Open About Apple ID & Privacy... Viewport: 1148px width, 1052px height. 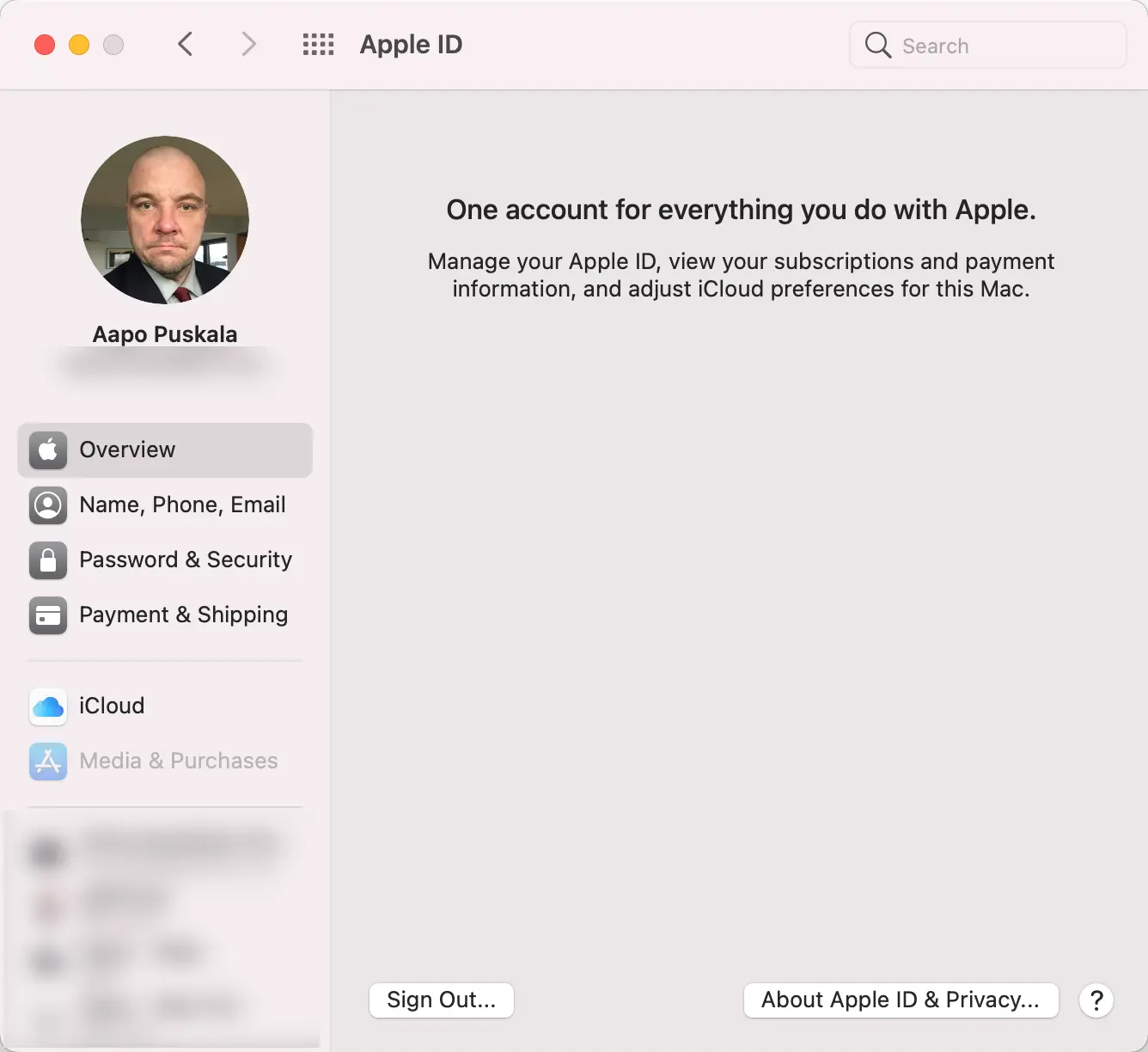[901, 1000]
